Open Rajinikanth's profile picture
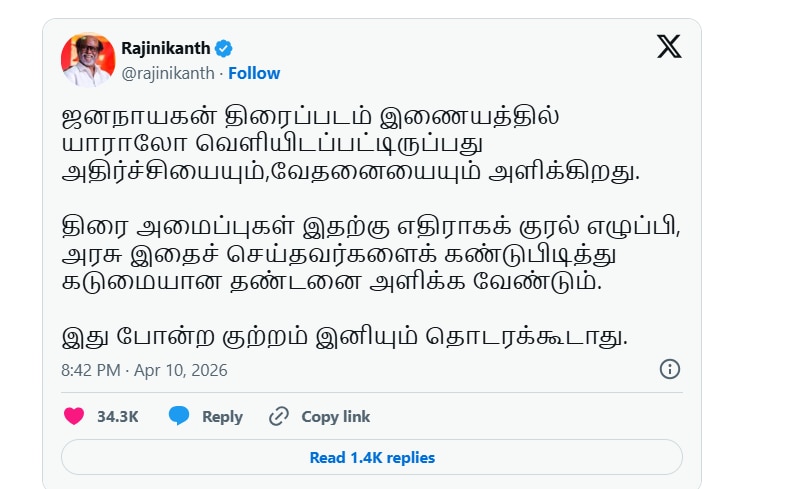The height and width of the screenshot is (489, 796). click(88, 60)
